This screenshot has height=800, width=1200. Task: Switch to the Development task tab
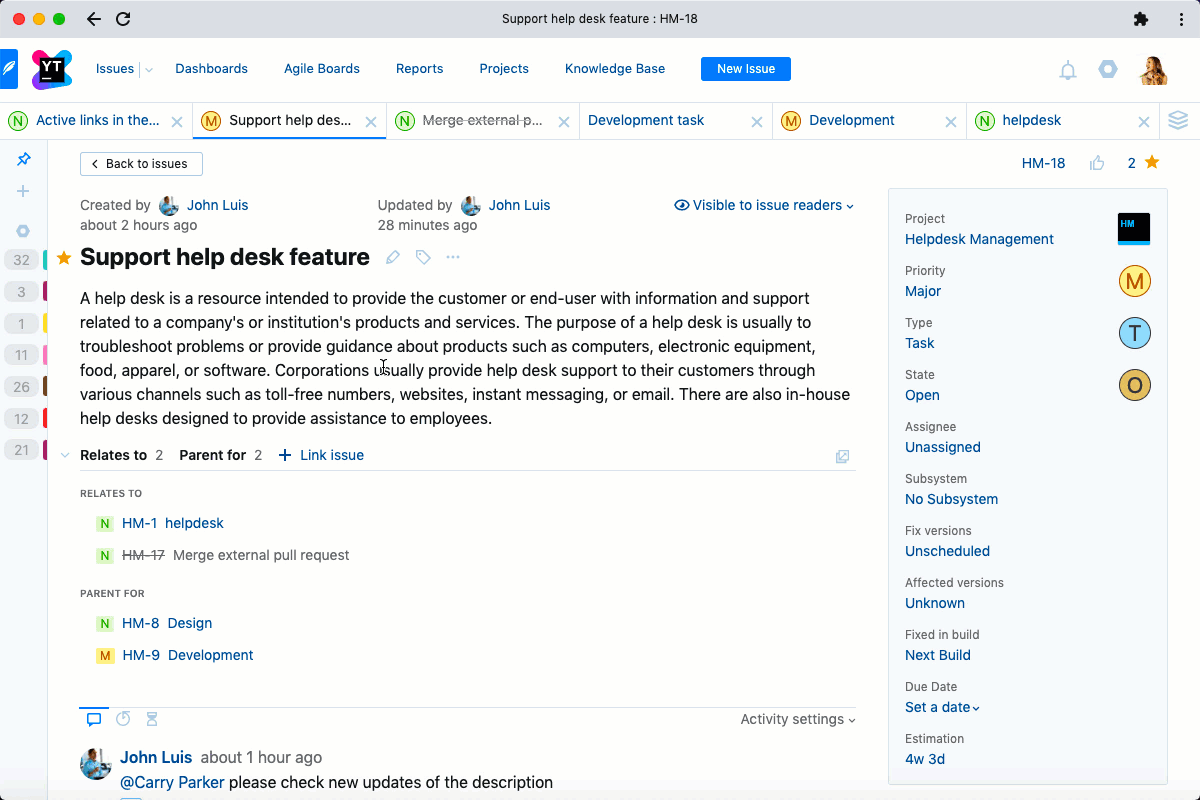click(x=646, y=121)
